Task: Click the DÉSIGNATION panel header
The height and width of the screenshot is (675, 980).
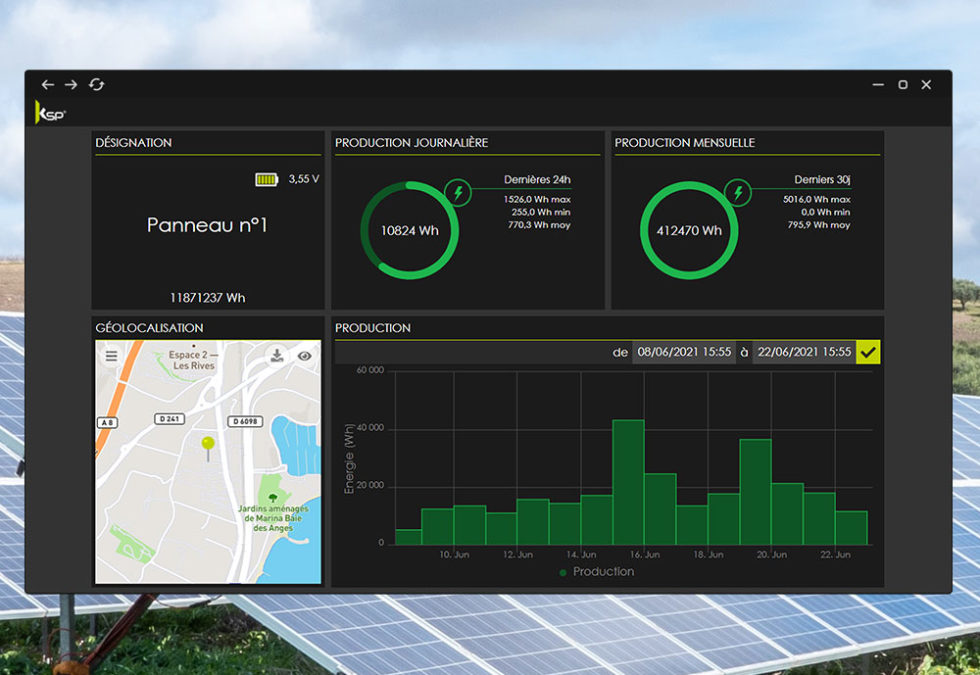Action: [134, 143]
